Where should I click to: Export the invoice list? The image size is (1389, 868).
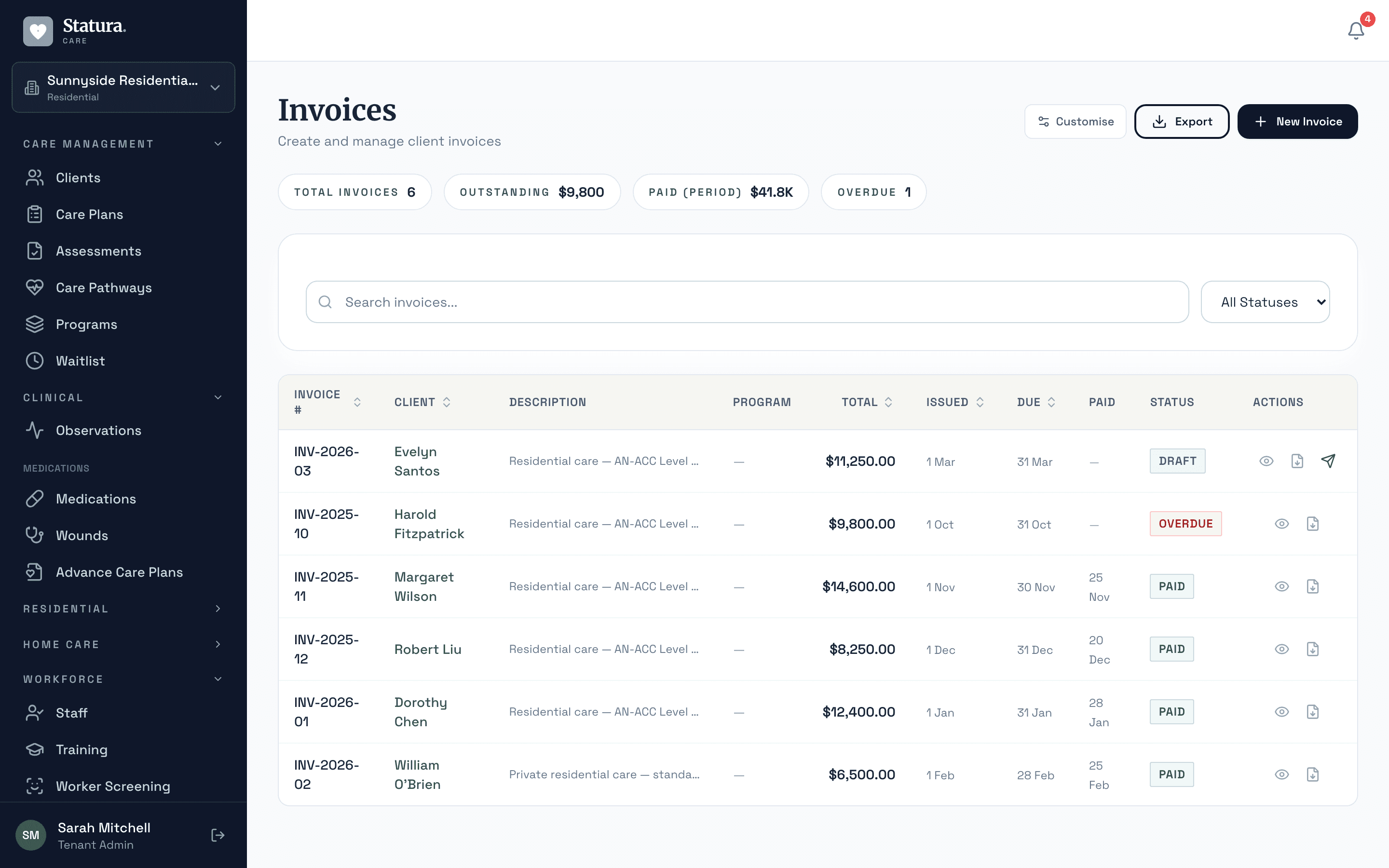[1182, 121]
